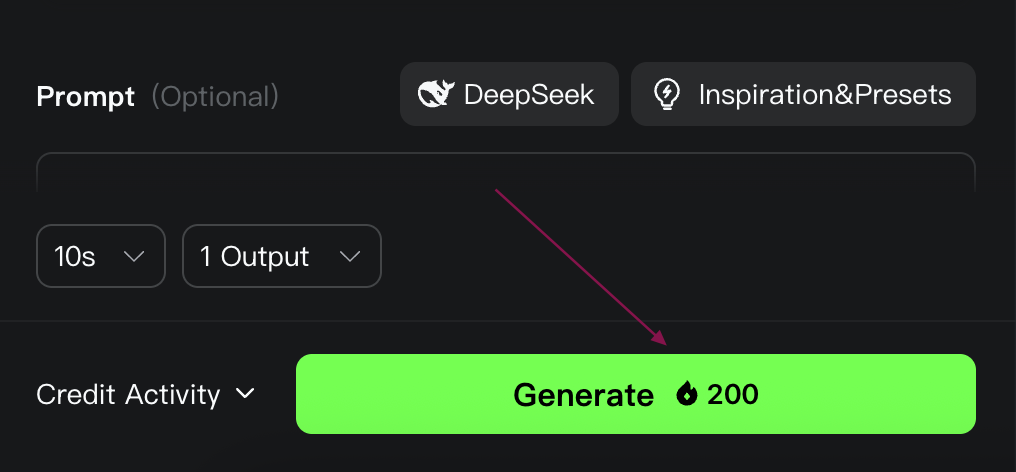This screenshot has width=1016, height=472.
Task: Open the 1 Output count dropdown
Action: point(282,256)
